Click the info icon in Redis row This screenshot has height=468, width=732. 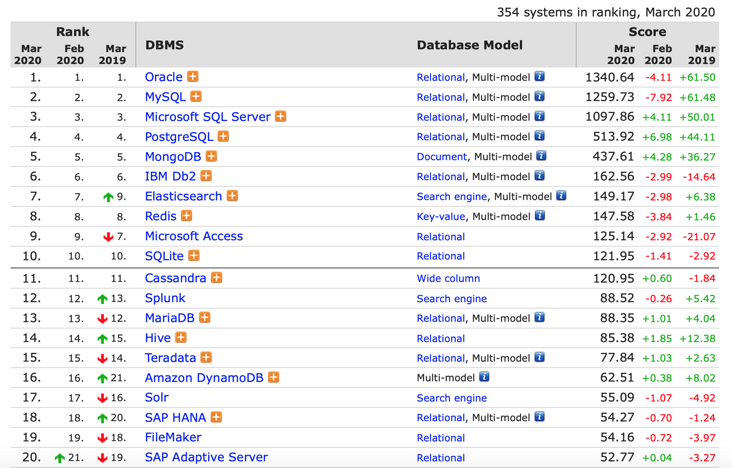click(x=540, y=216)
